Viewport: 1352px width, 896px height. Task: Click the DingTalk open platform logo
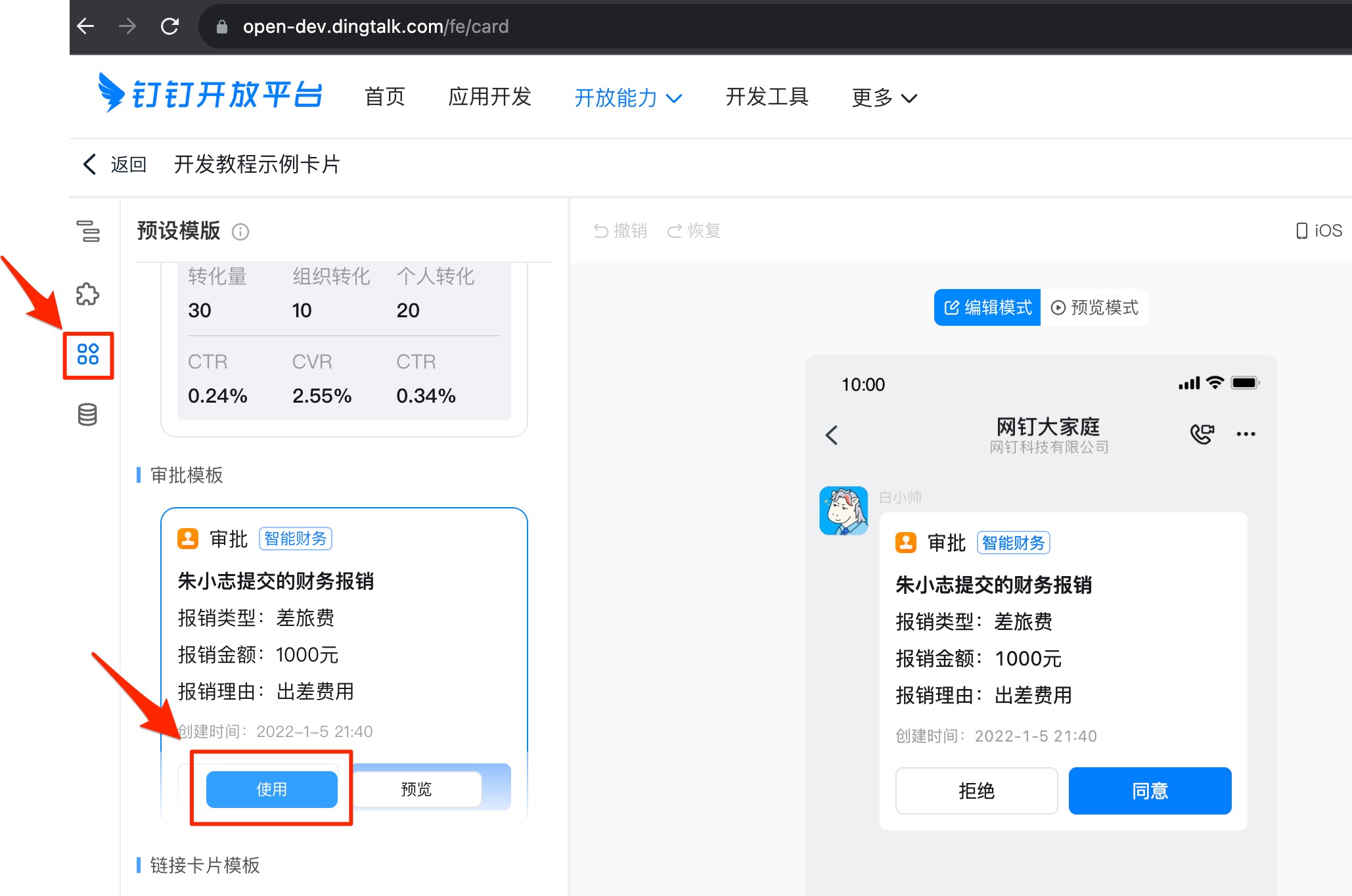(210, 93)
